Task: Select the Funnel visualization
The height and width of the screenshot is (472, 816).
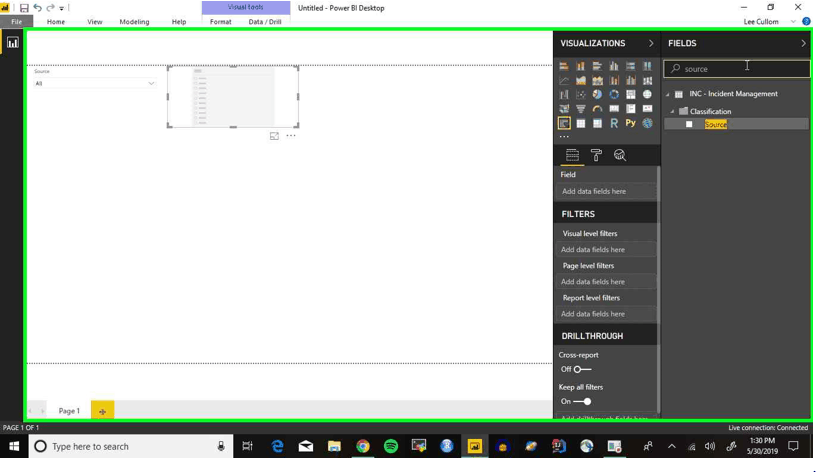Action: (580, 109)
